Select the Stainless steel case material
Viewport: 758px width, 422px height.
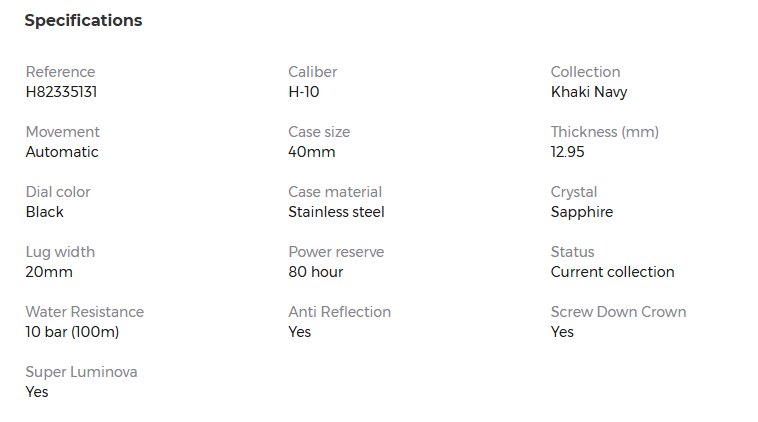click(336, 212)
